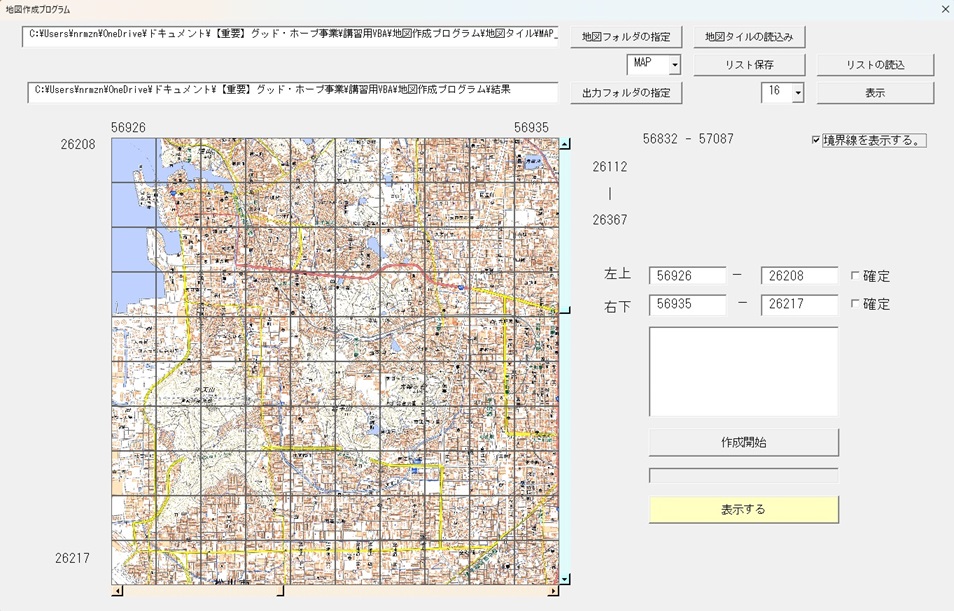
Task: Click the 地図タイルの読込み button
Action: pyautogui.click(x=749, y=37)
